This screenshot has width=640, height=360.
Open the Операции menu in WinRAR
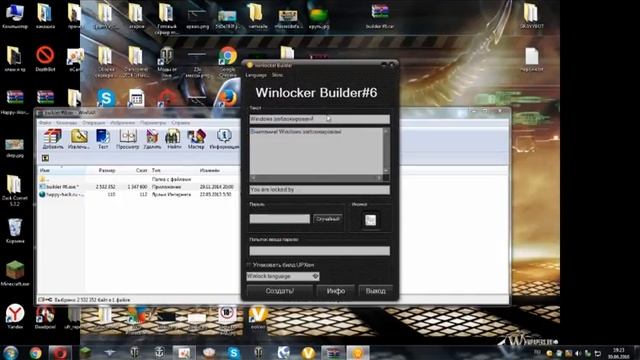click(x=93, y=122)
